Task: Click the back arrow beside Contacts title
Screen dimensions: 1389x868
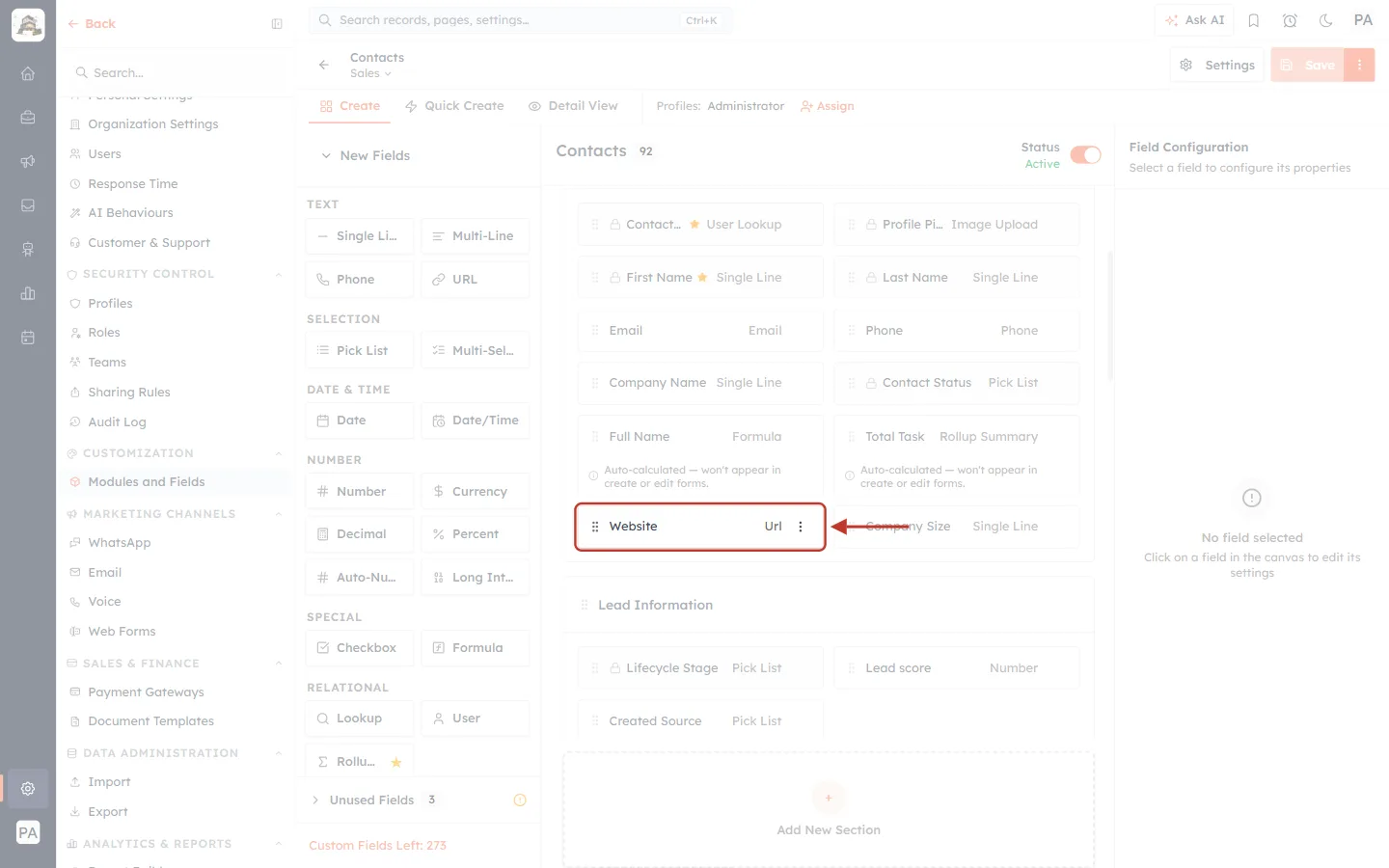Action: pyautogui.click(x=324, y=65)
